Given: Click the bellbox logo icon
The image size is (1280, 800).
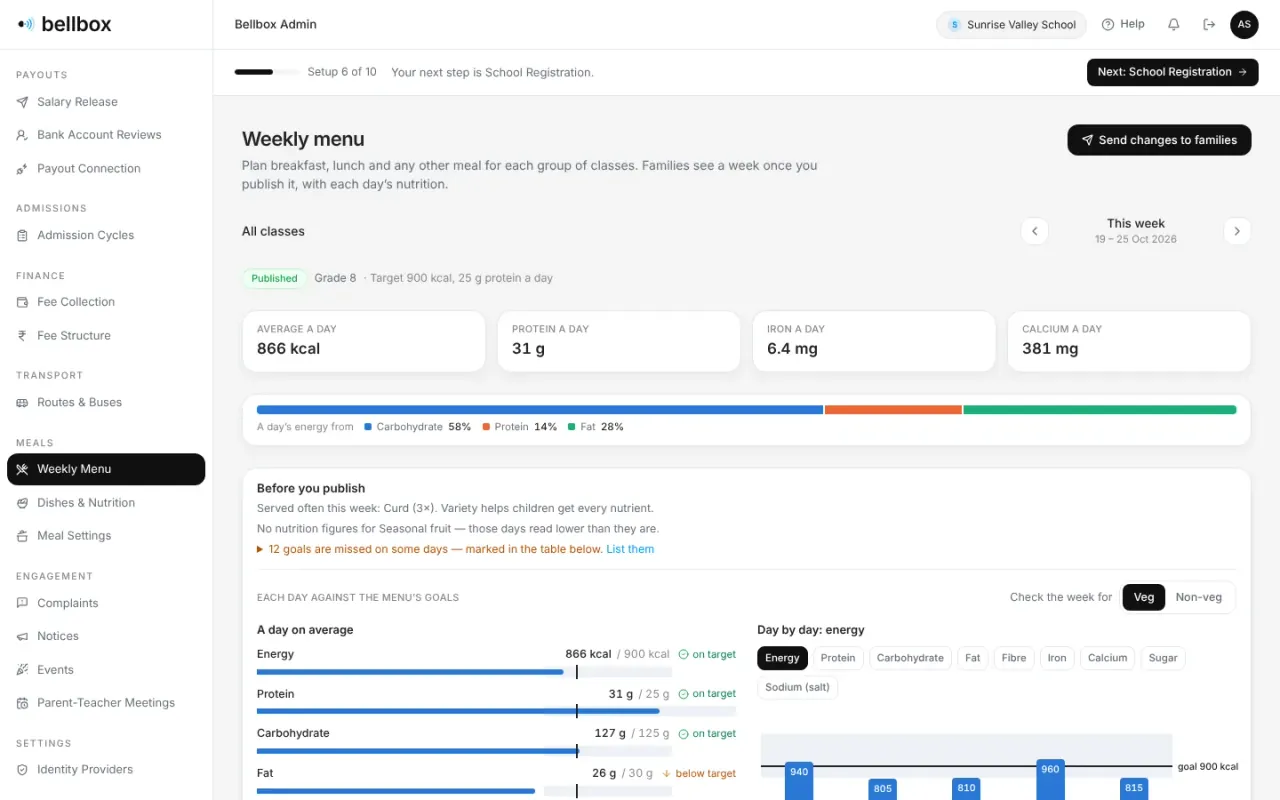Looking at the screenshot, I should tap(26, 24).
